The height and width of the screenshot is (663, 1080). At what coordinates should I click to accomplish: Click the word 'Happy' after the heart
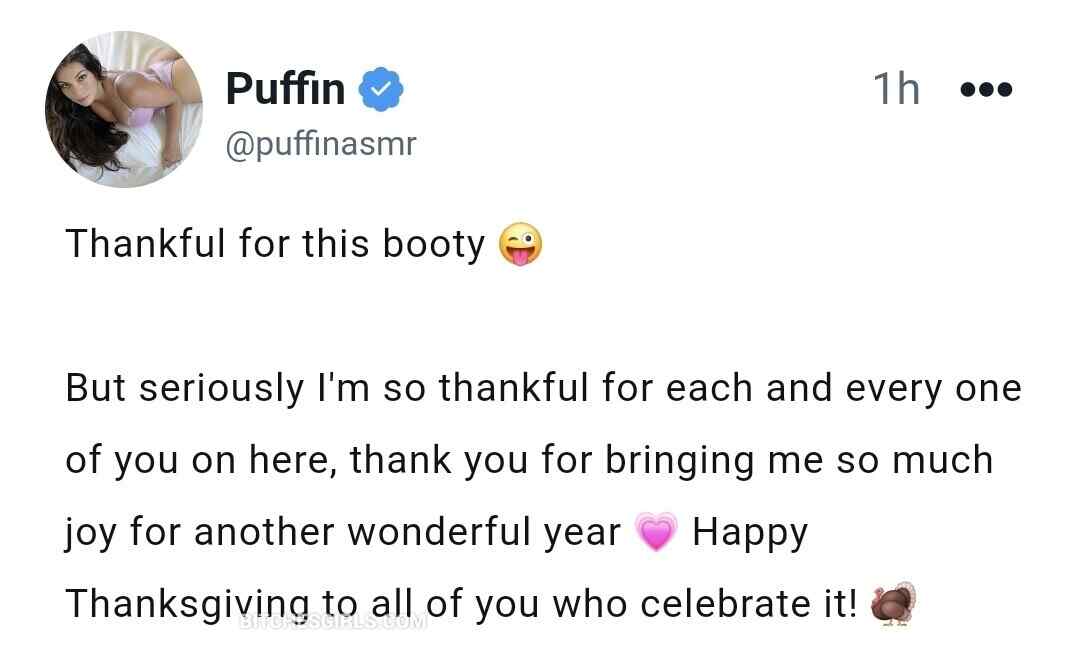pyautogui.click(x=749, y=532)
